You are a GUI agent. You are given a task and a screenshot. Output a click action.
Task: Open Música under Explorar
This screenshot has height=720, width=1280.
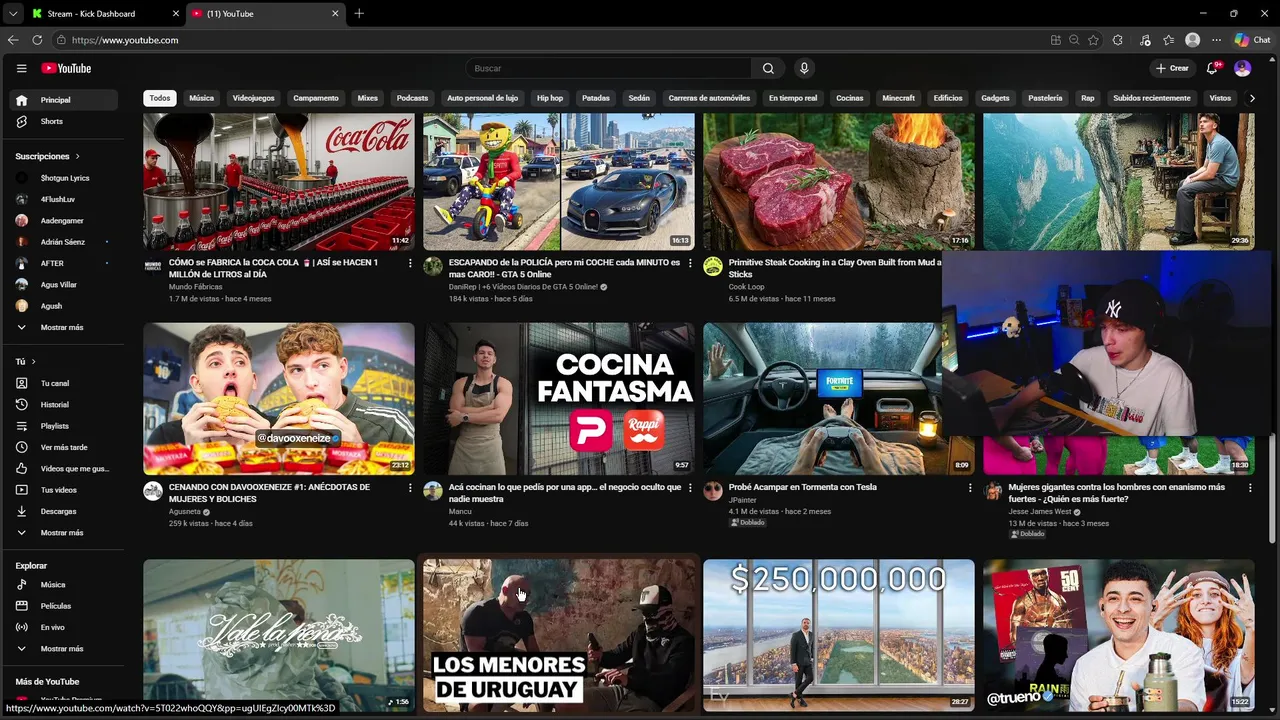64,585
